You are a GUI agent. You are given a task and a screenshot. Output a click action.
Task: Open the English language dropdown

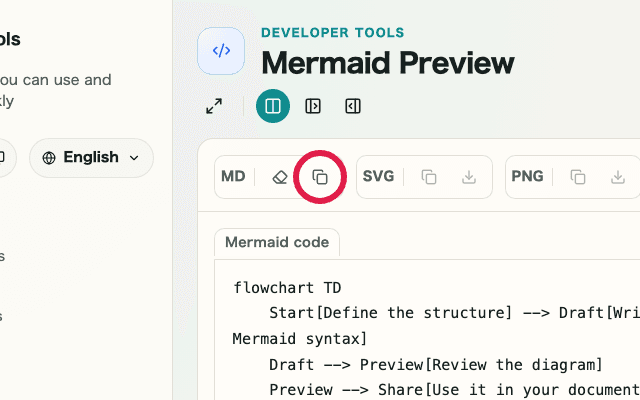(91, 158)
